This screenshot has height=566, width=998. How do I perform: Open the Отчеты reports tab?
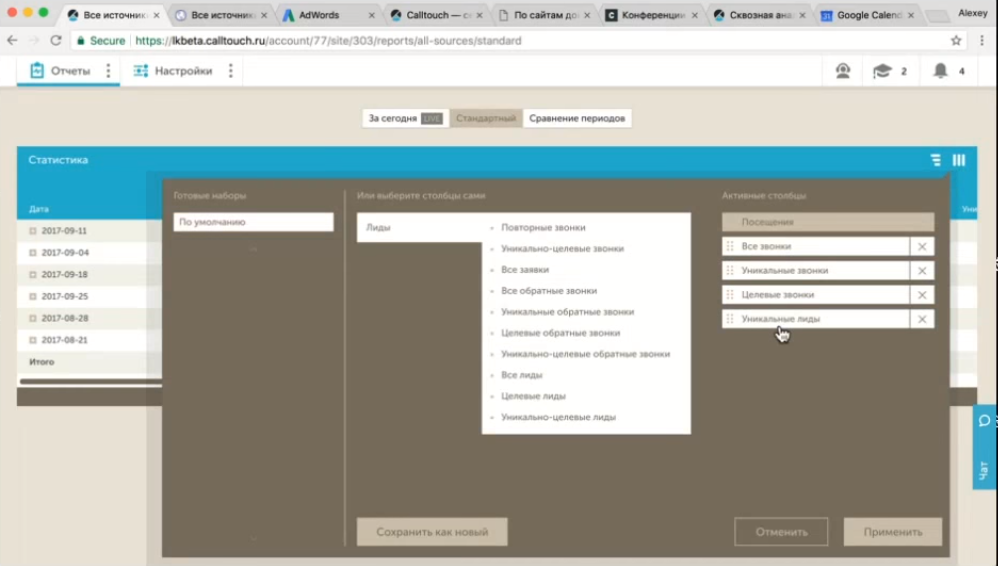pyautogui.click(x=60, y=71)
